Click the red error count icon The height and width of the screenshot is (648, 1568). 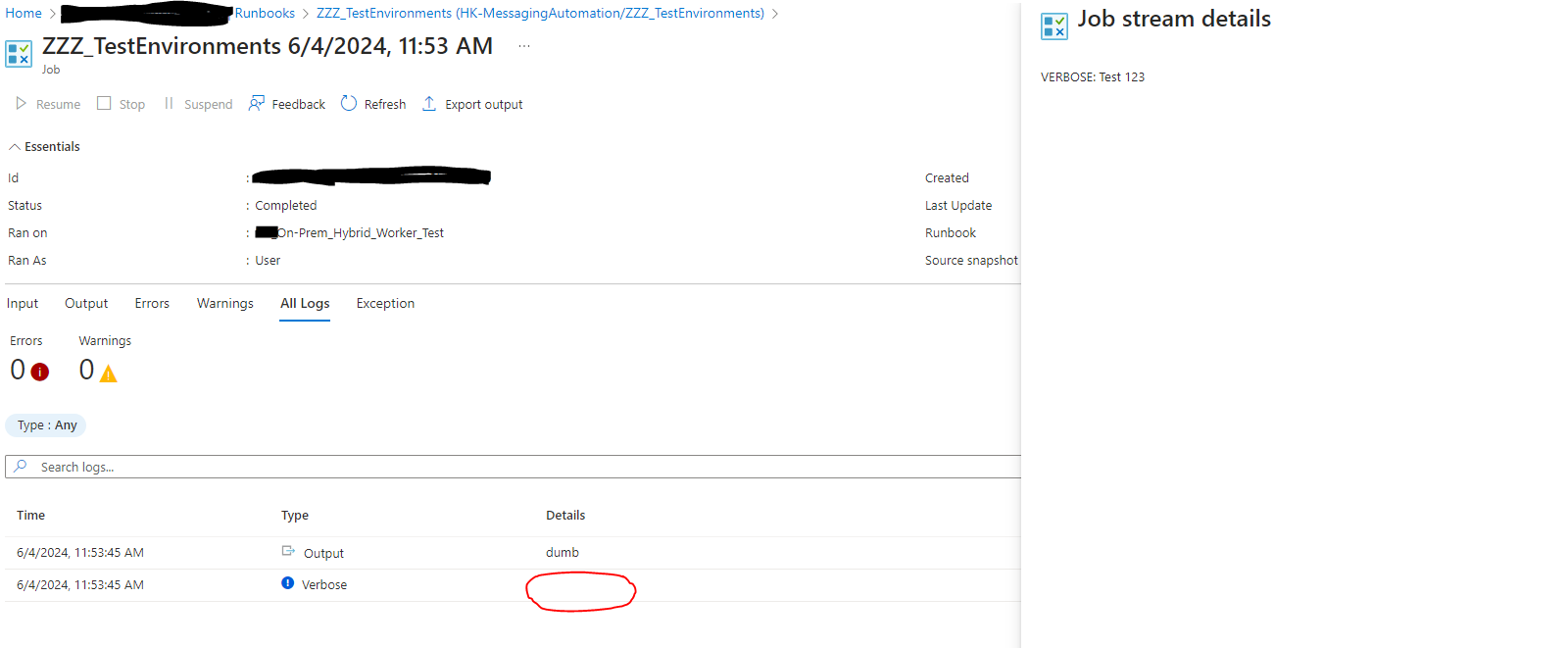point(40,372)
